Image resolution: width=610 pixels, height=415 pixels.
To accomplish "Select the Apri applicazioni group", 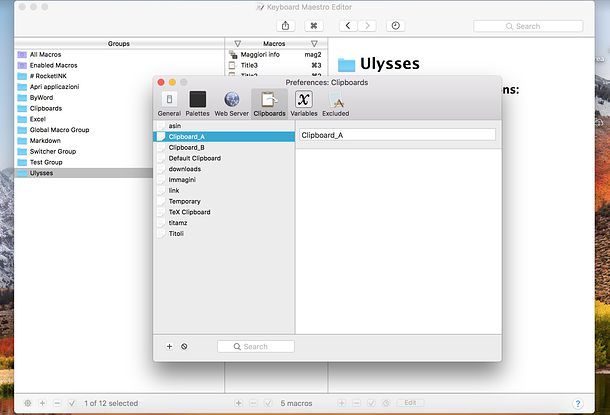I will [x=84, y=87].
